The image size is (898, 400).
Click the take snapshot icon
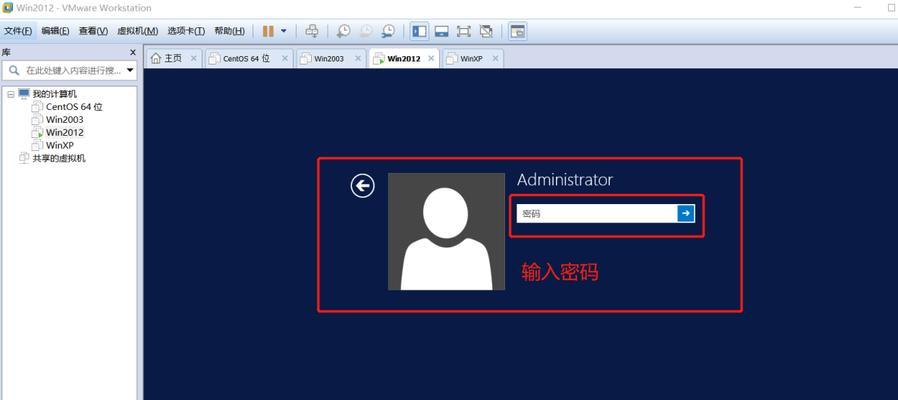[344, 31]
